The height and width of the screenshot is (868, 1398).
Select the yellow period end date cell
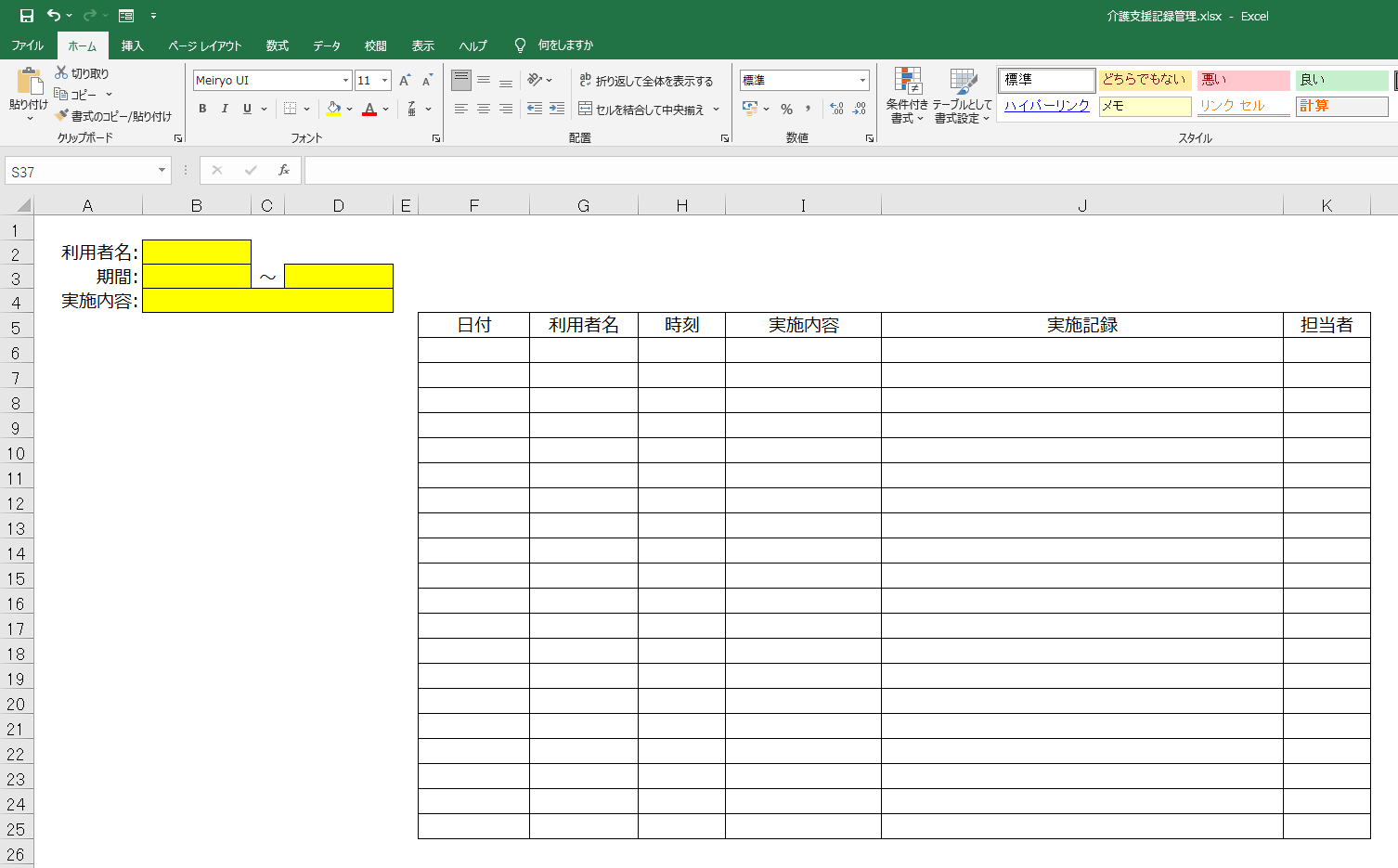click(339, 276)
